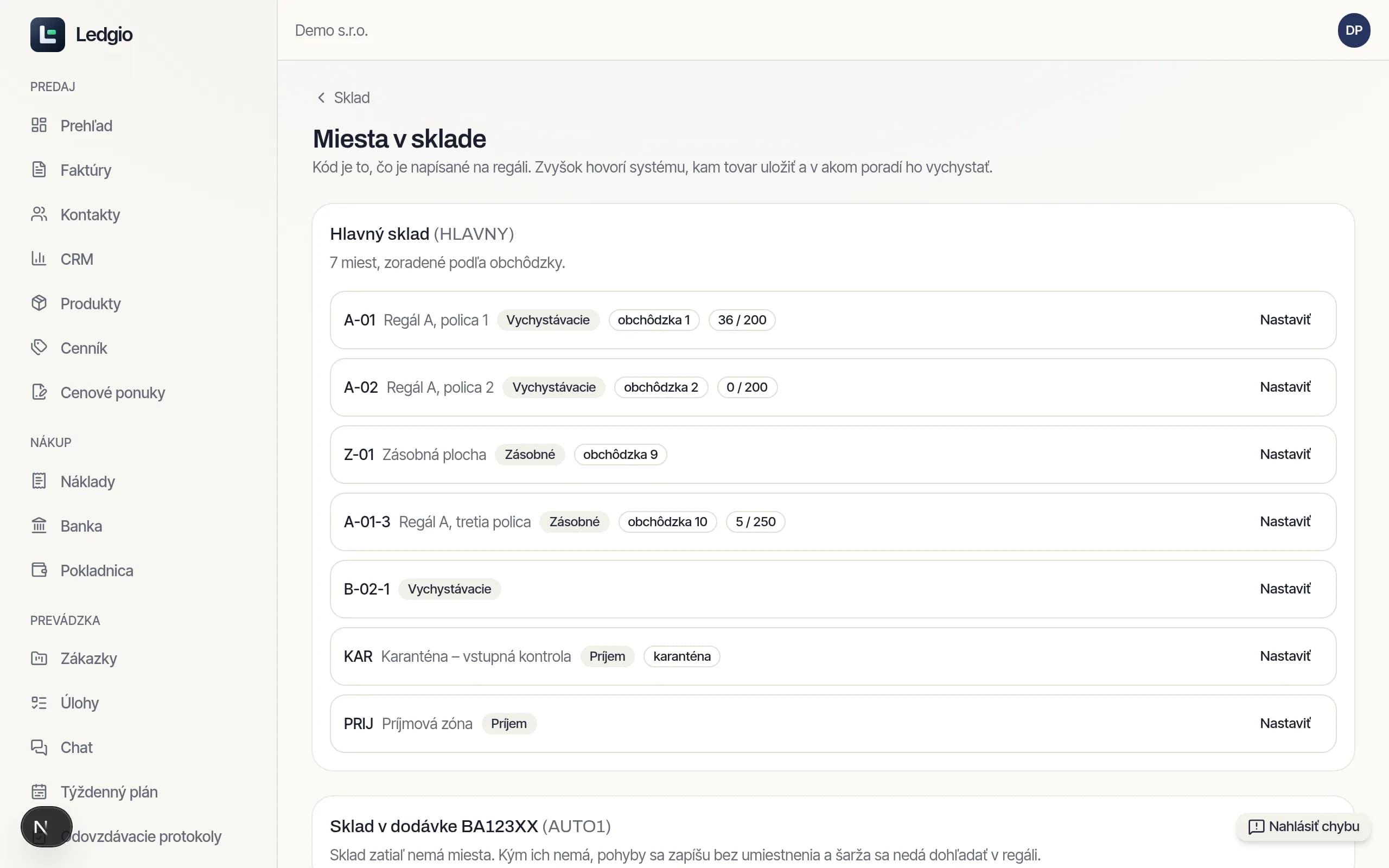Click the Demo s.r.o. company name
Image resolution: width=1389 pixels, height=868 pixels.
click(x=331, y=30)
